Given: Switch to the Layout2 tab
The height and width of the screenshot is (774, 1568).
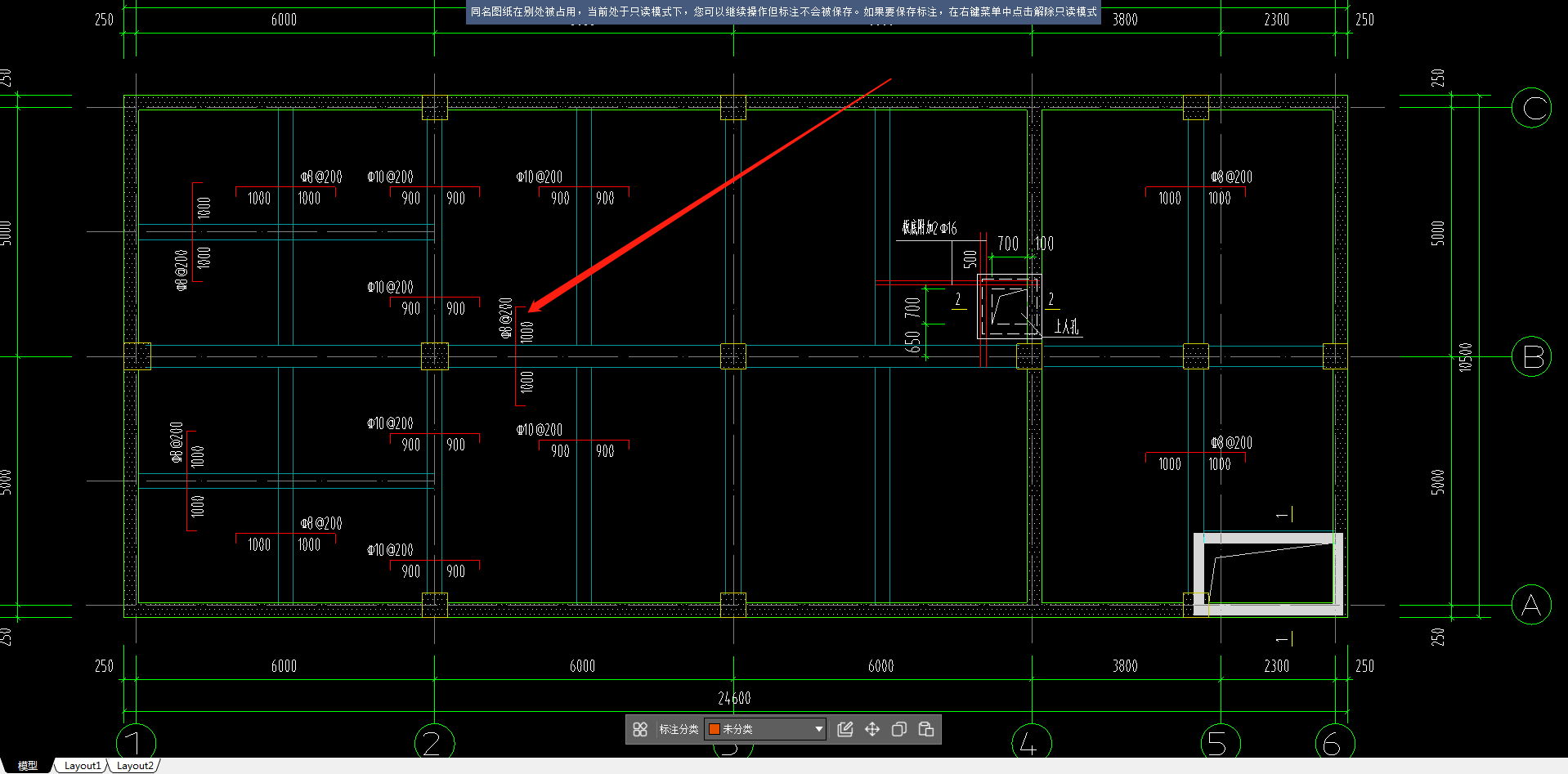Looking at the screenshot, I should [x=135, y=766].
